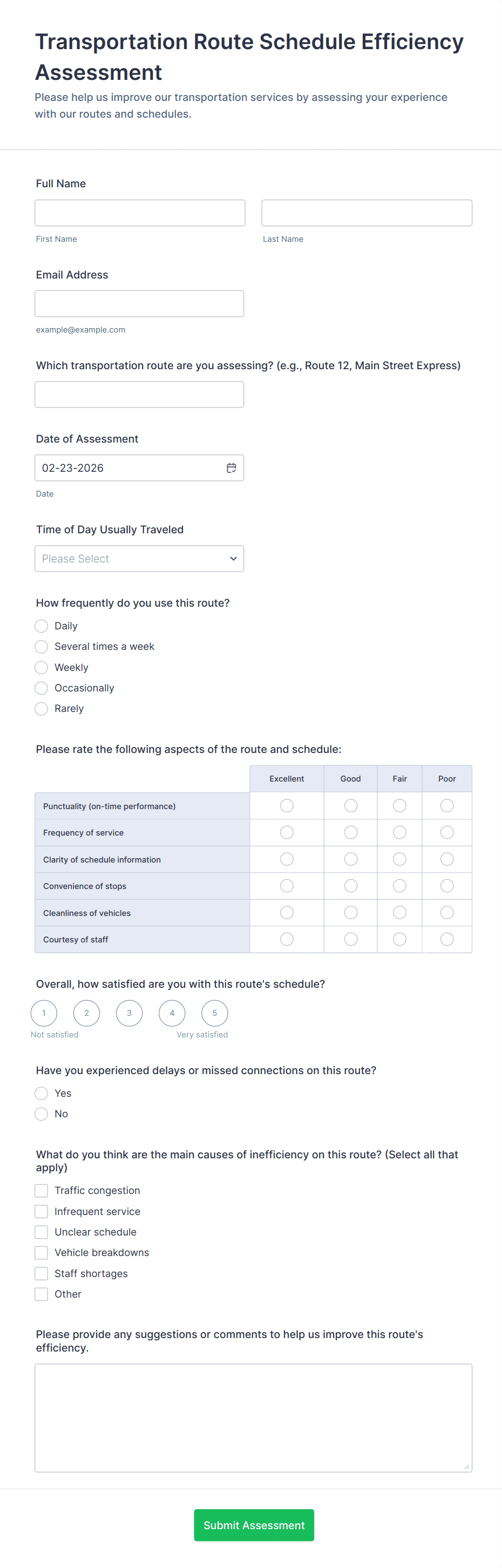The width and height of the screenshot is (502, 1568).
Task: Open the calendar date picker icon
Action: pos(231,468)
